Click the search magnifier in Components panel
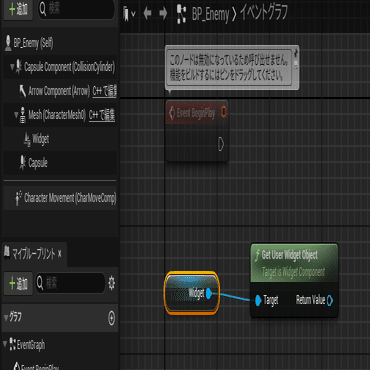The image size is (370, 370). tap(43, 10)
